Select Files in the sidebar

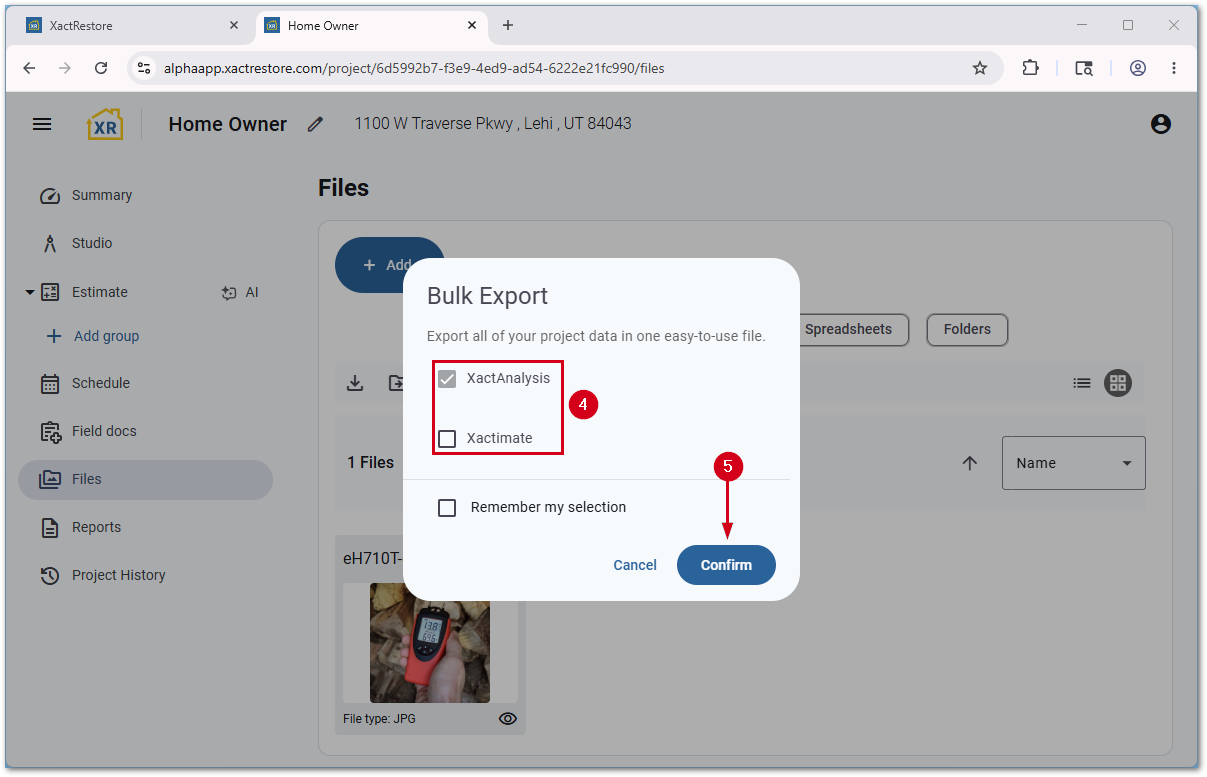(x=145, y=480)
